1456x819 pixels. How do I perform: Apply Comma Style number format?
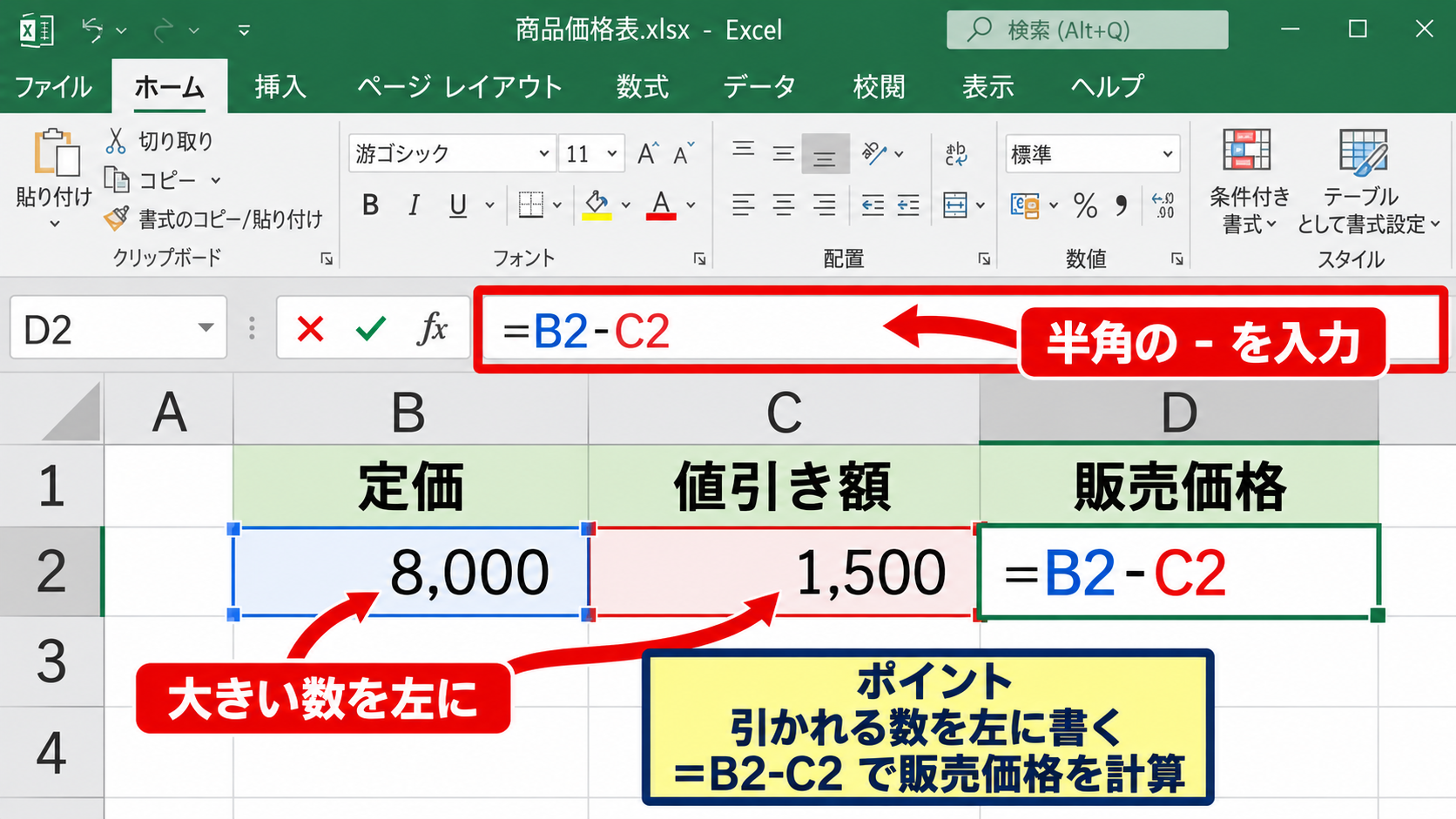point(1122,205)
